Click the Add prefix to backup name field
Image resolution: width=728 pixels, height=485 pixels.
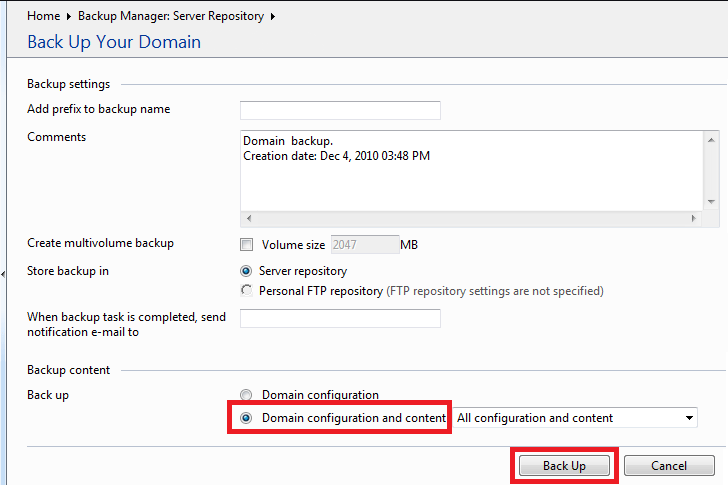[340, 110]
